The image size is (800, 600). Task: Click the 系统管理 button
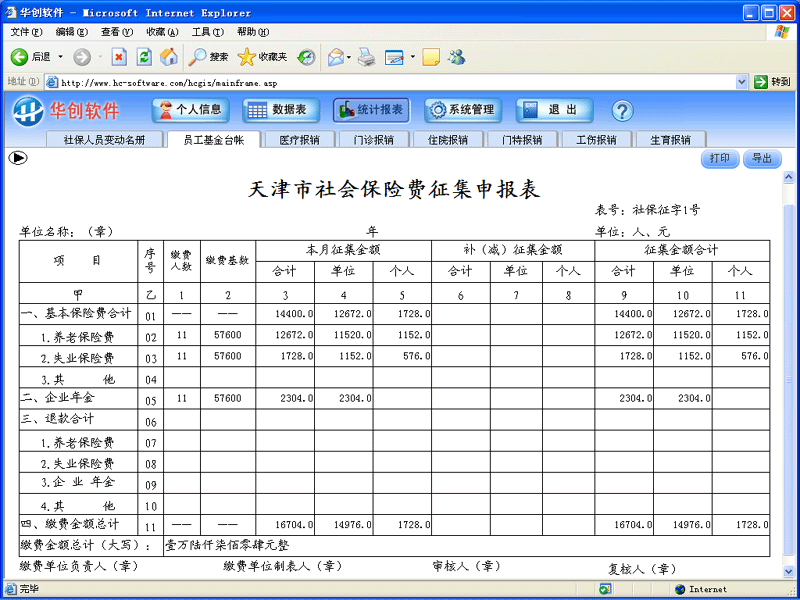(x=463, y=110)
